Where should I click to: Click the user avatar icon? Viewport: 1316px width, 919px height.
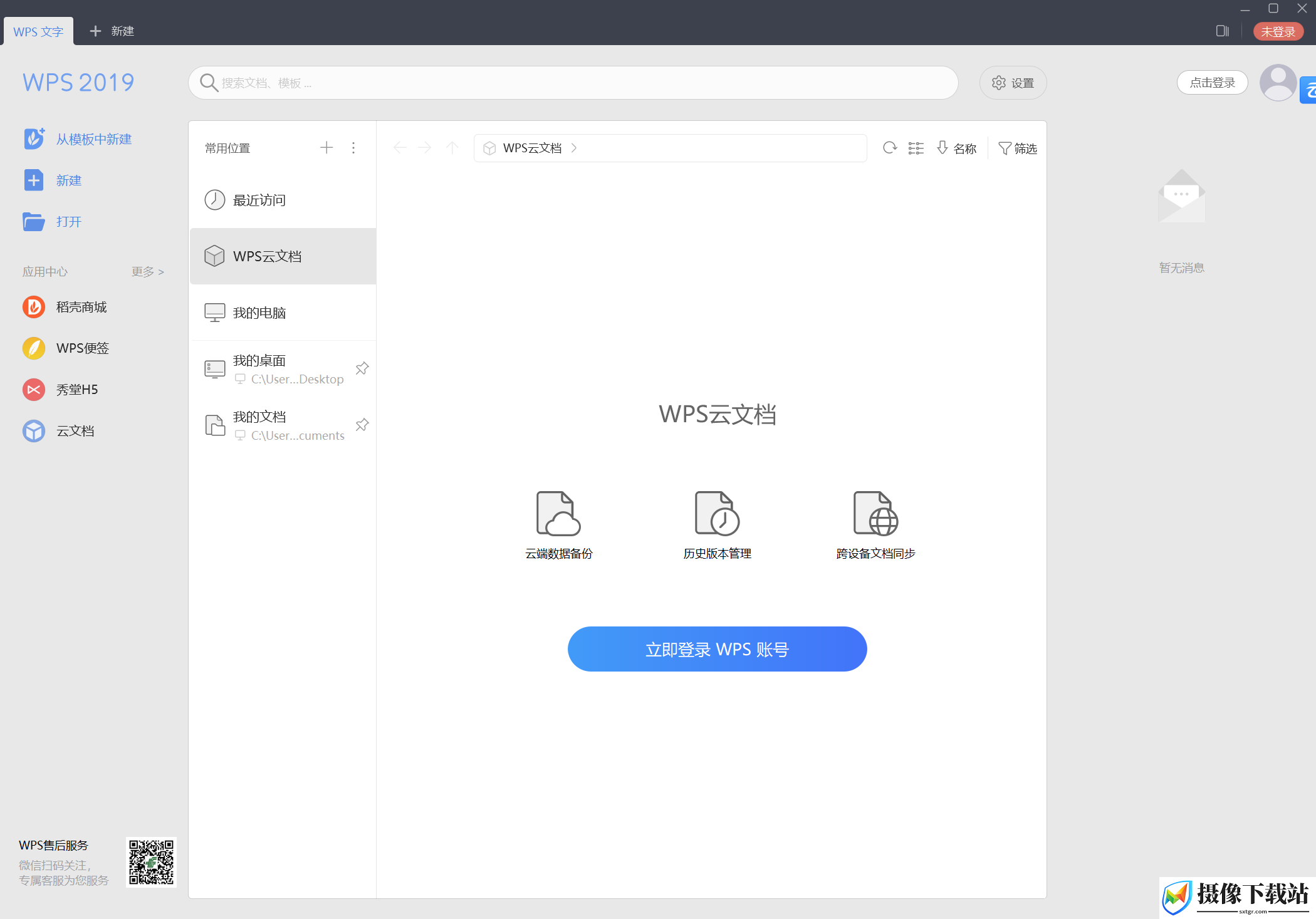pyautogui.click(x=1278, y=83)
